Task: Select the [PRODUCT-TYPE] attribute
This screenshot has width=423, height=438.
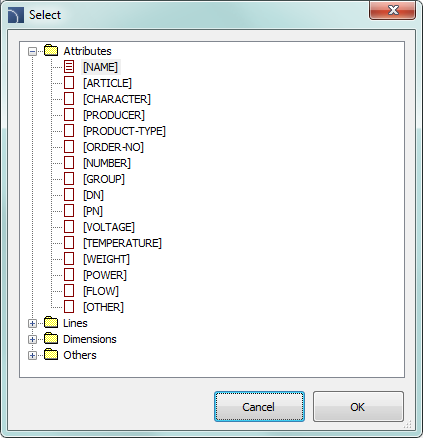Action: tap(124, 131)
